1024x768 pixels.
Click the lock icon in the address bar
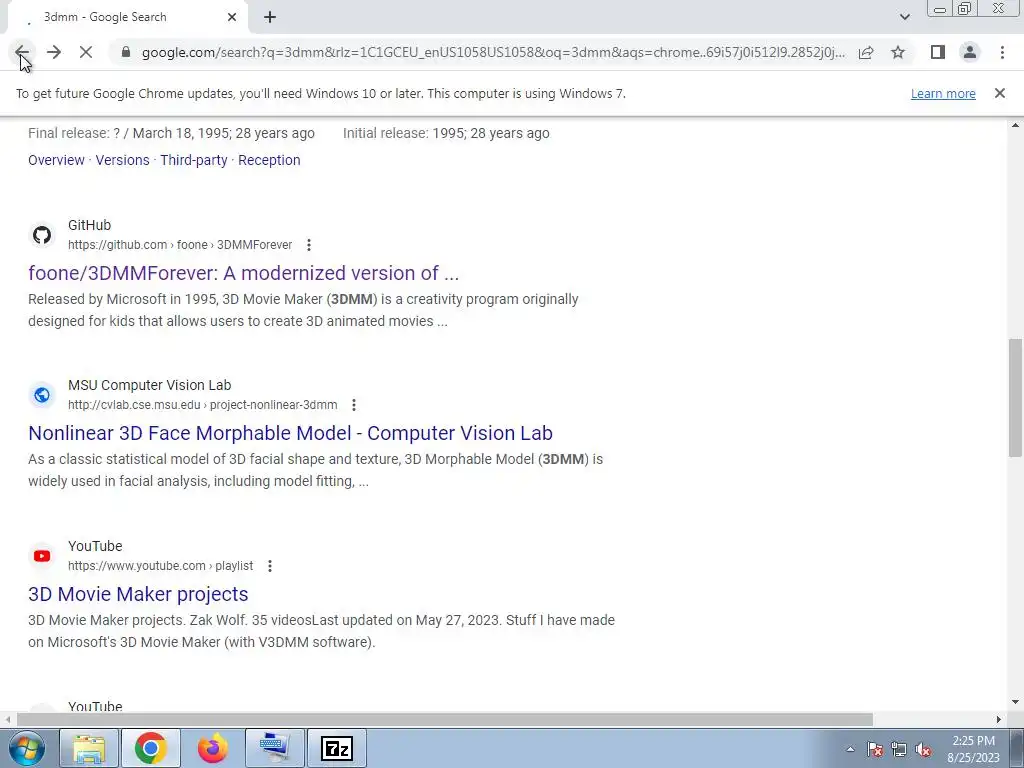[x=126, y=52]
